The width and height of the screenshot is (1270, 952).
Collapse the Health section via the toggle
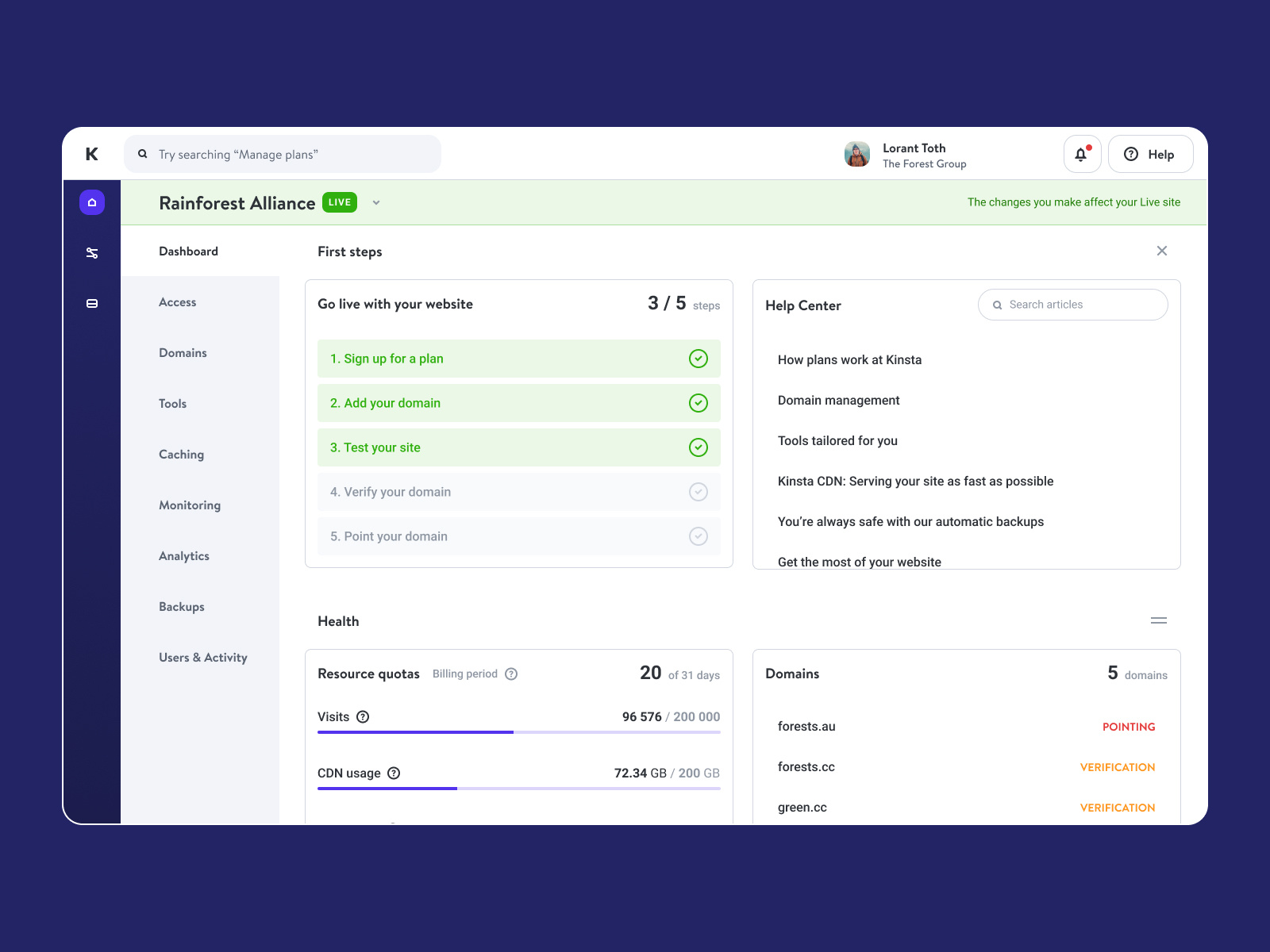pos(1158,621)
